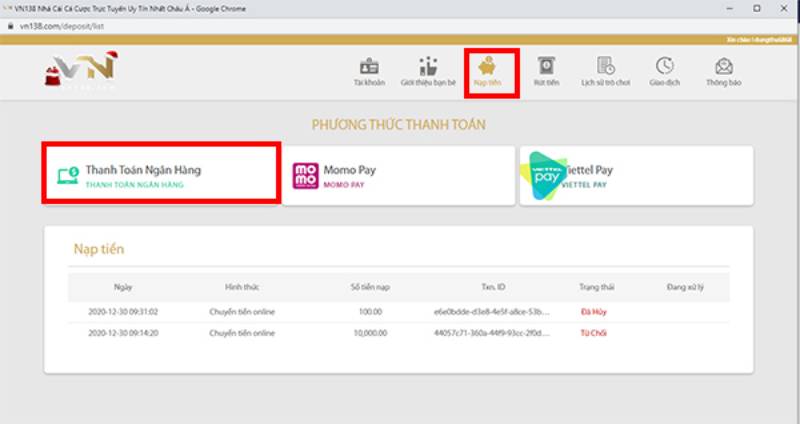This screenshot has width=800, height=424.
Task: Click the Giao dịch clock icon
Action: click(664, 66)
